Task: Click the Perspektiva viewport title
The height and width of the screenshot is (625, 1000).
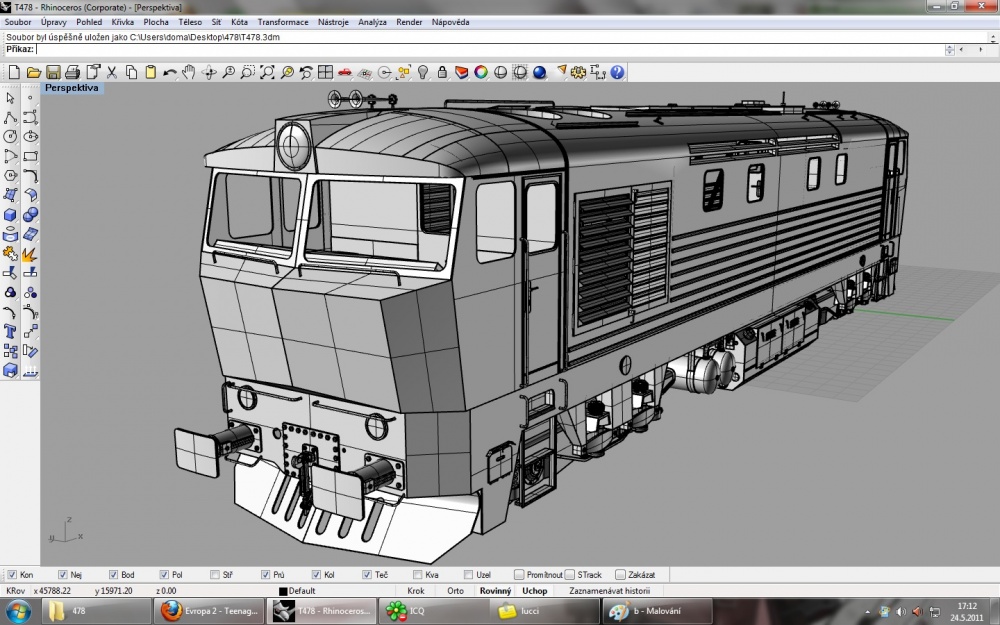Action: tap(71, 88)
